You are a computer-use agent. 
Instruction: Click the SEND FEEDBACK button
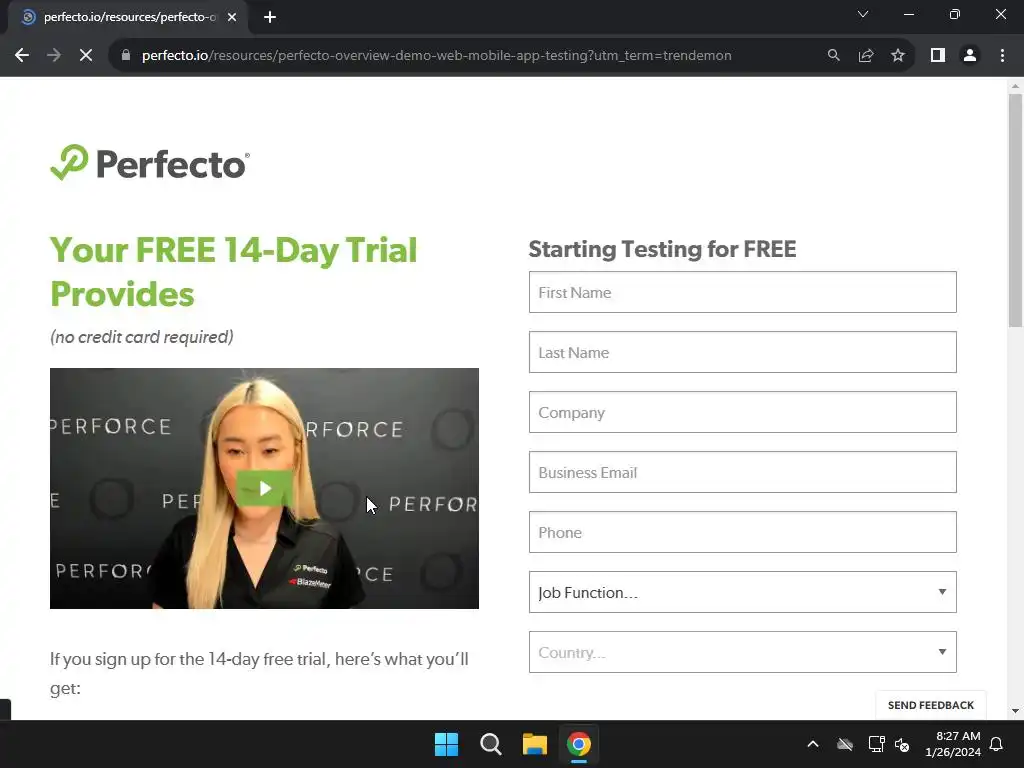pyautogui.click(x=931, y=705)
